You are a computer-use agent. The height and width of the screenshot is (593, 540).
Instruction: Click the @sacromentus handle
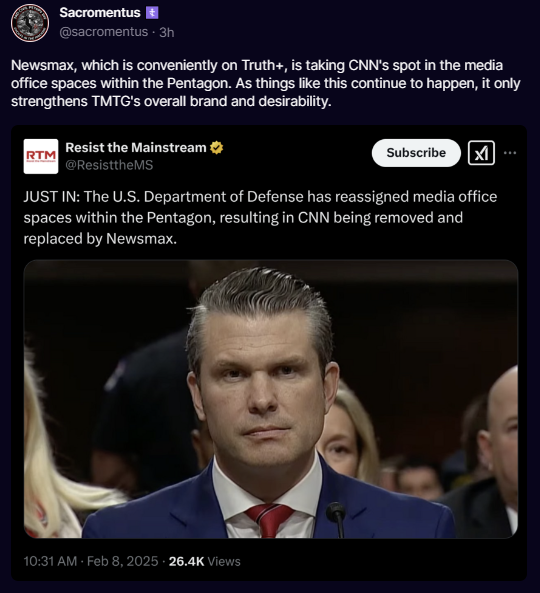click(x=104, y=32)
